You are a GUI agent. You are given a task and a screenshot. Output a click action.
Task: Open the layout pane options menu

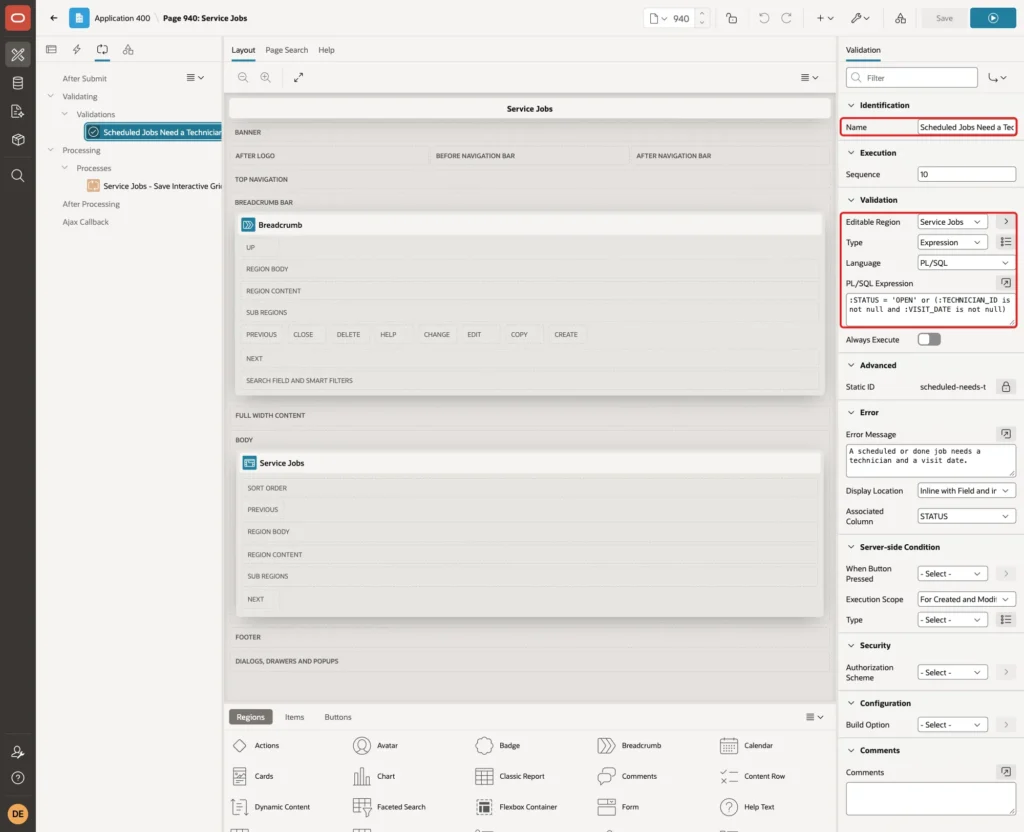(810, 78)
